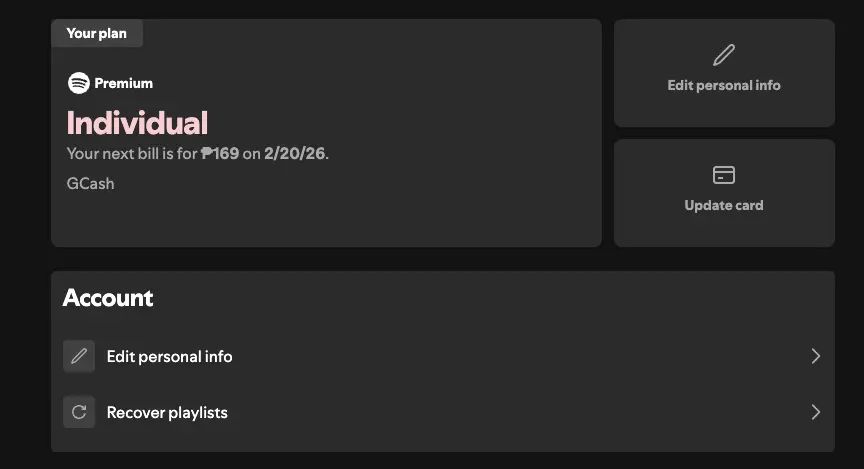Screen dimensions: 864x469
Task: Select the Individual plan heading
Action: 137,123
